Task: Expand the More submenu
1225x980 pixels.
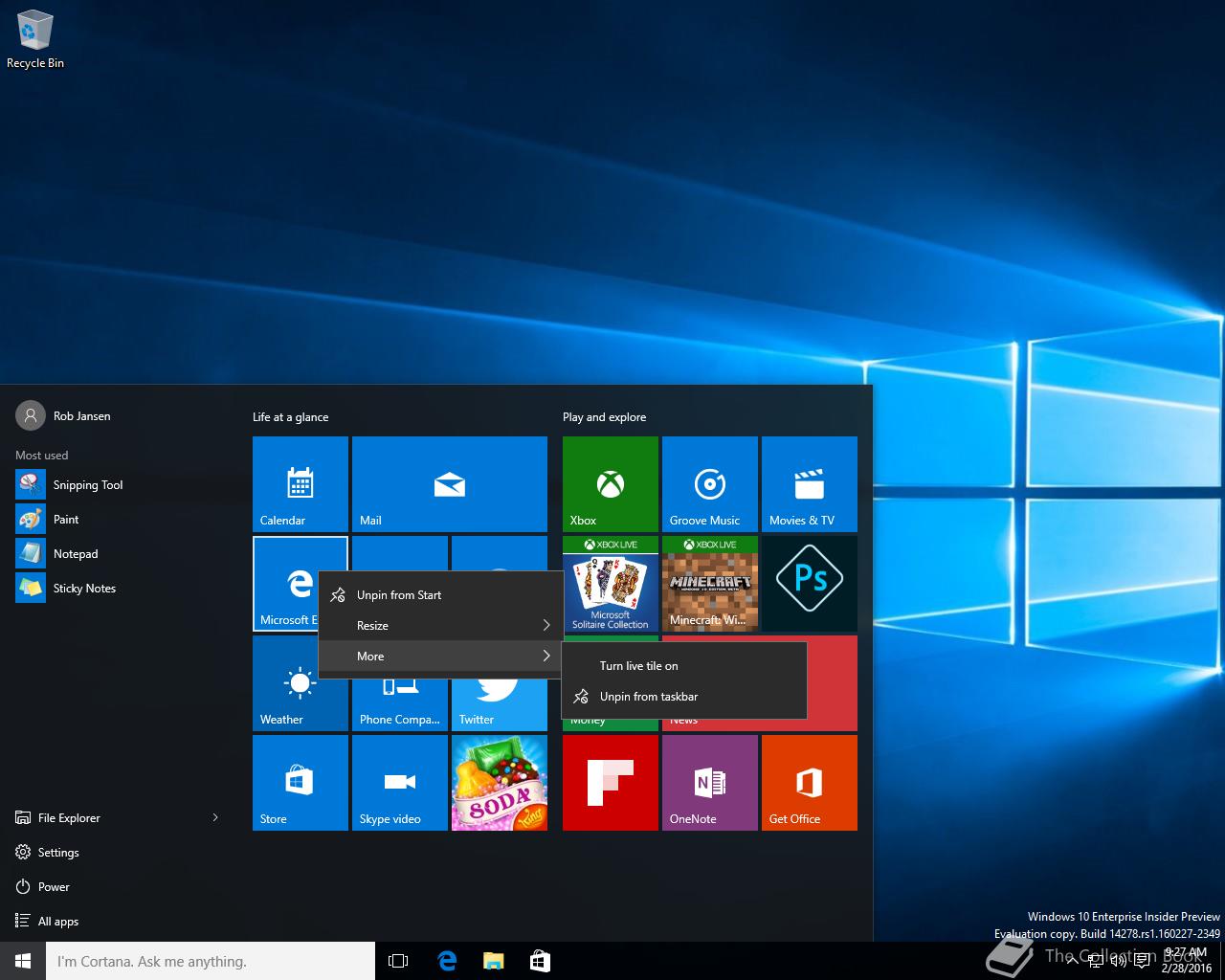Action: pos(440,657)
